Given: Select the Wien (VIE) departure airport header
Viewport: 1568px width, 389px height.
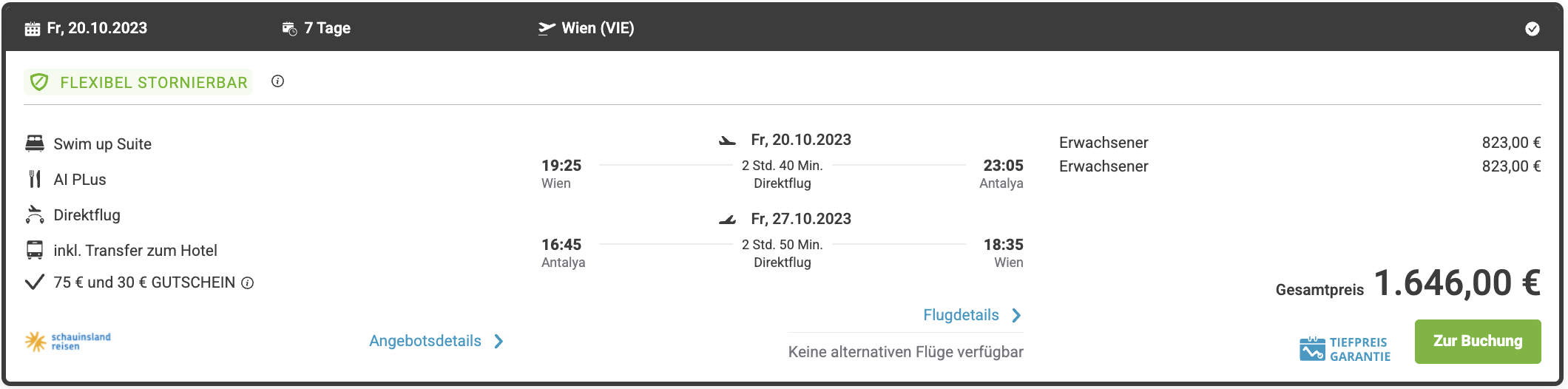Looking at the screenshot, I should coord(598,28).
